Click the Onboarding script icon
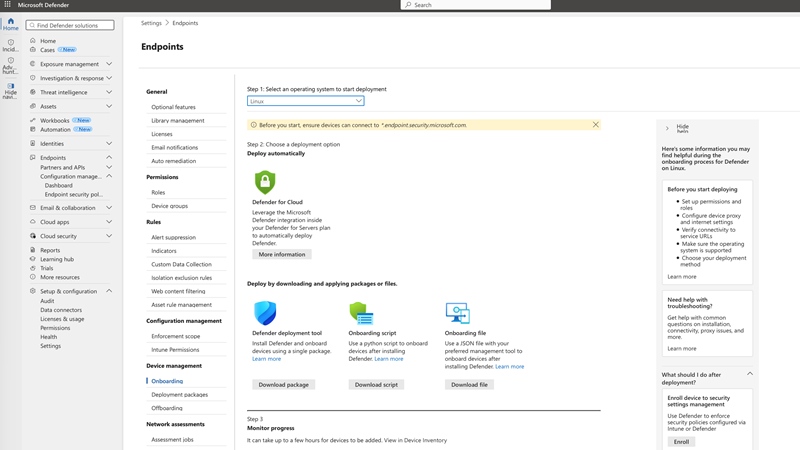The image size is (800, 450). pyautogui.click(x=361, y=313)
